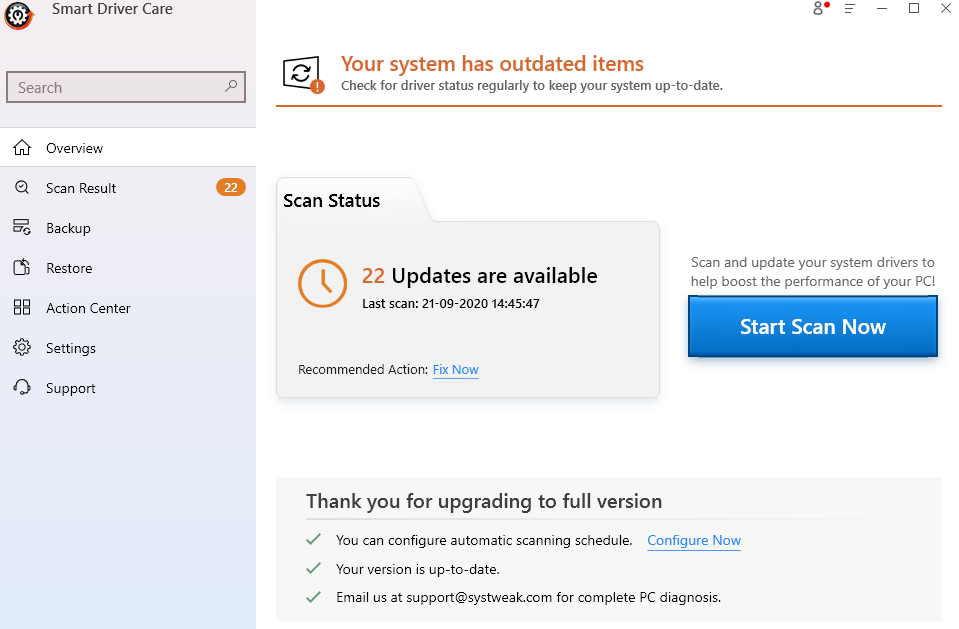This screenshot has width=959, height=629.
Task: Open the Action Center section
Action: tap(88, 308)
